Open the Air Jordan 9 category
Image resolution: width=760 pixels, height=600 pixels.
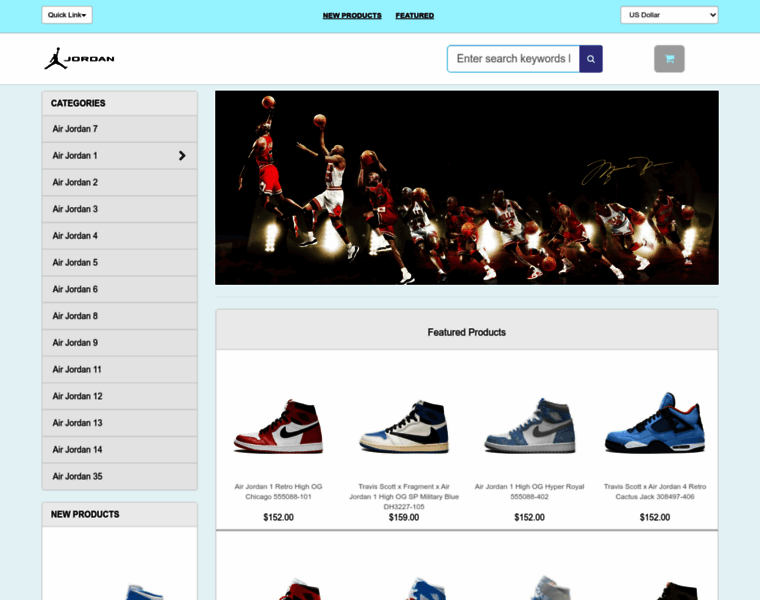coord(119,342)
